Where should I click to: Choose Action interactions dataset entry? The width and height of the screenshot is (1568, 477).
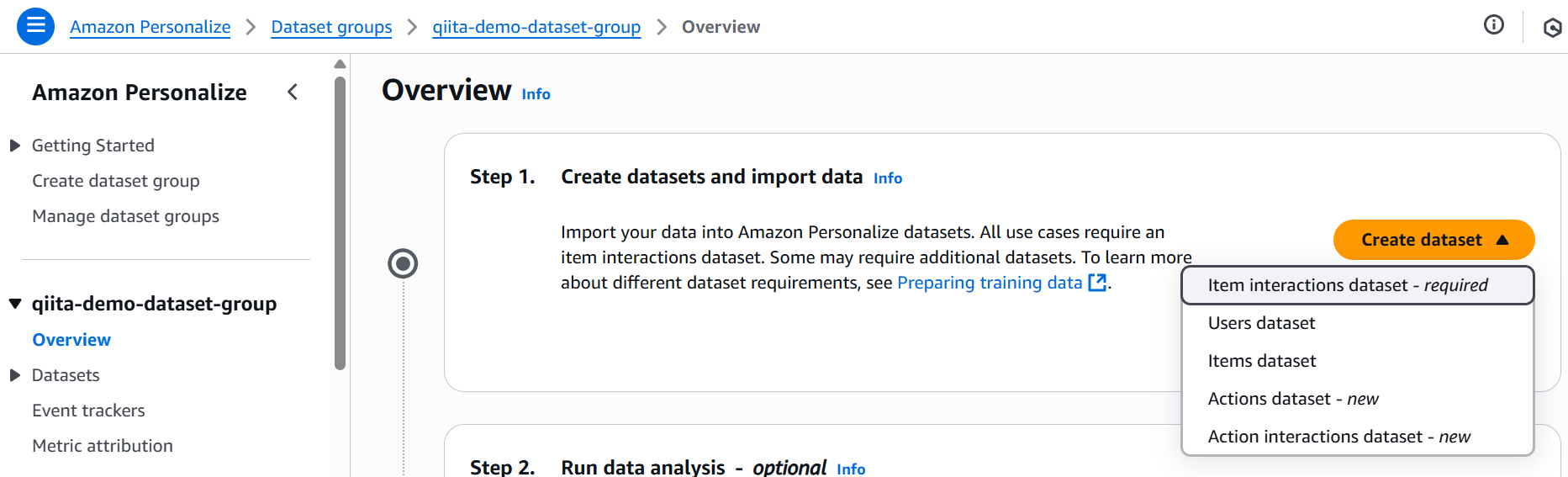1338,437
